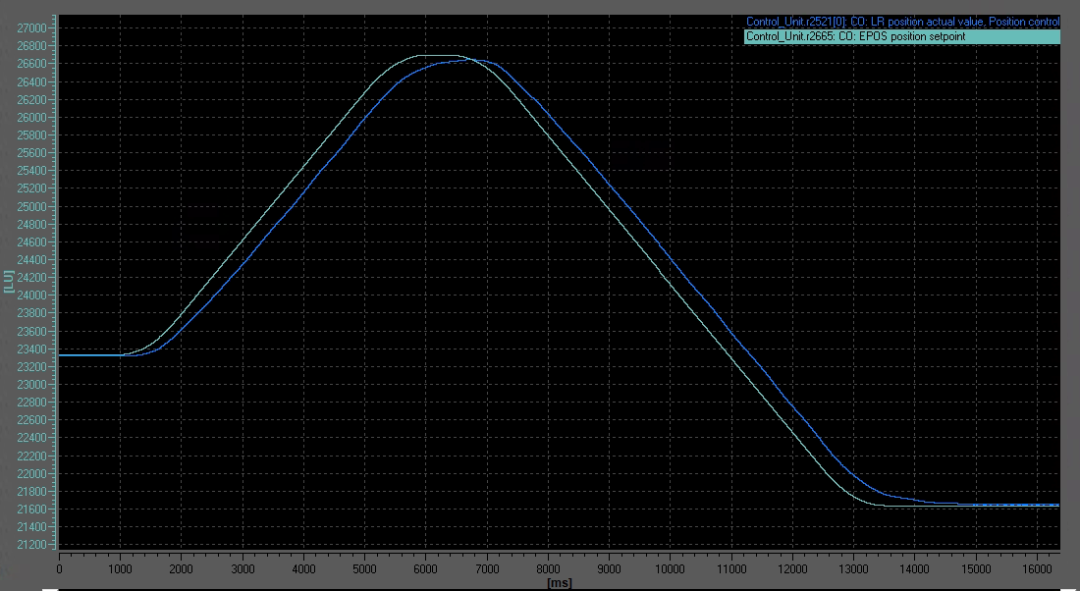
Task: Click the 7000 ms time axis tick
Action: (487, 569)
